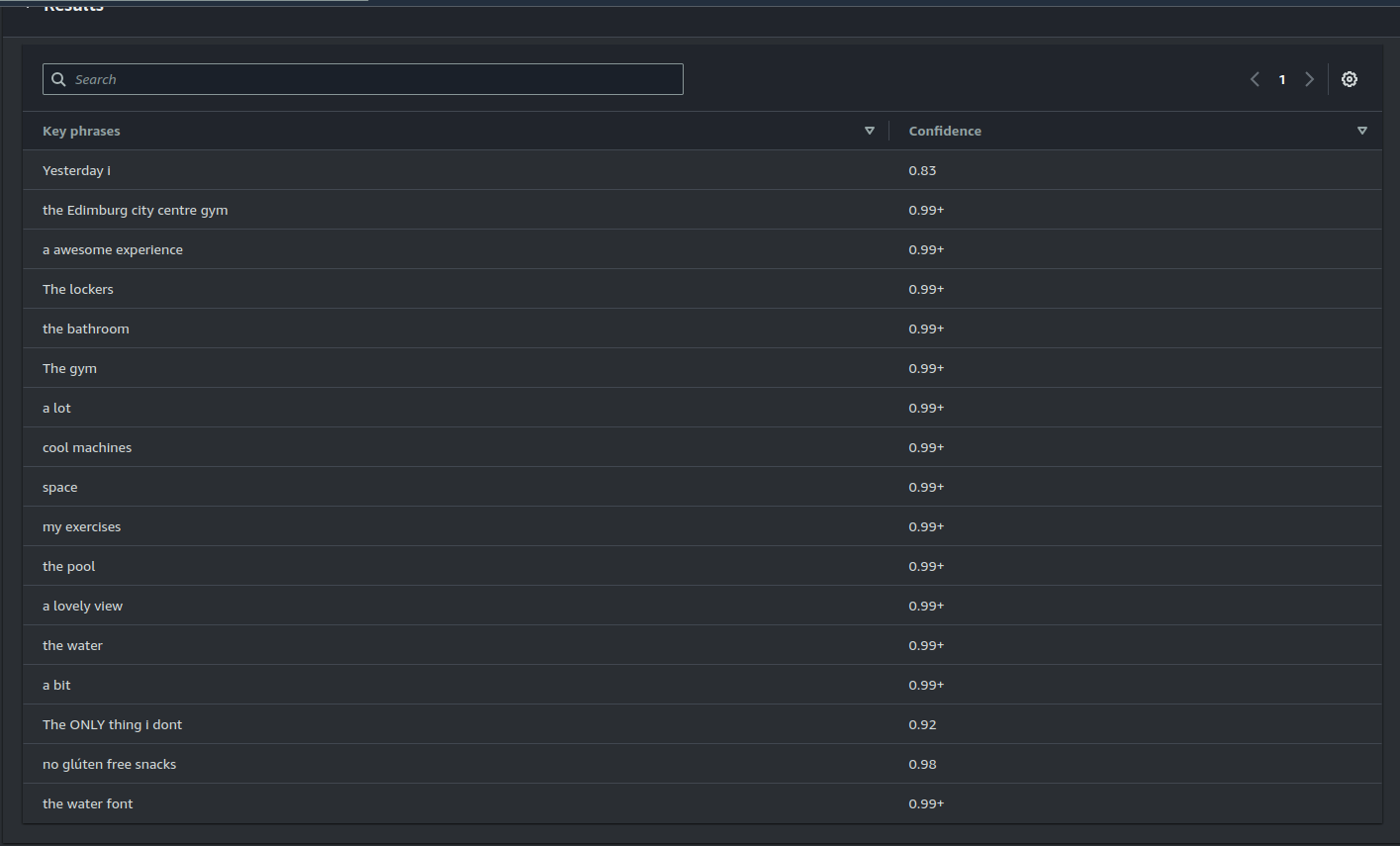Viewport: 1400px width, 846px height.
Task: Click the Confidence column header
Action: click(x=944, y=130)
